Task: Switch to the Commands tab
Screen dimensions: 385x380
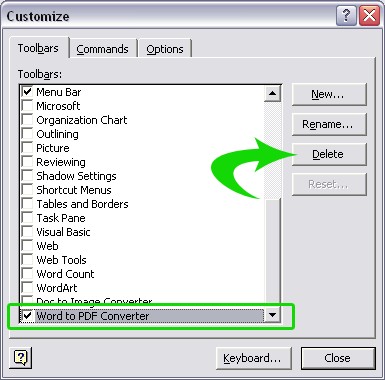Action: point(102,49)
